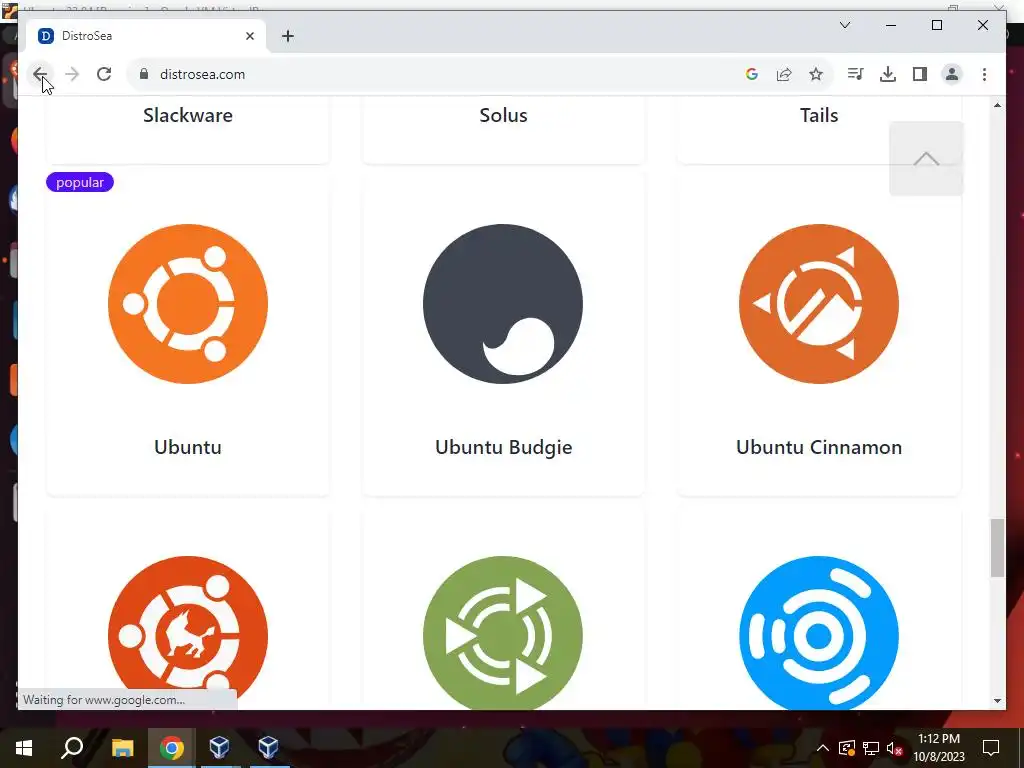
Task: Open the media control icon in toolbar
Action: (x=856, y=74)
